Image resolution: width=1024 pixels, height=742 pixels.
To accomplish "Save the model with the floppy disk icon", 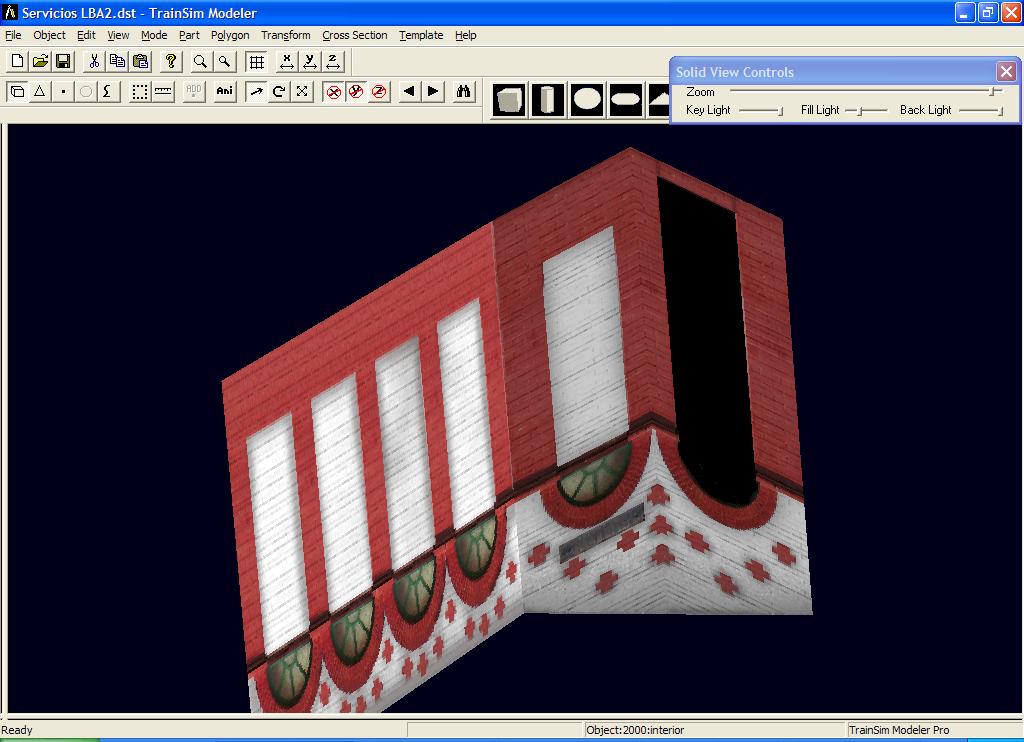I will [63, 61].
